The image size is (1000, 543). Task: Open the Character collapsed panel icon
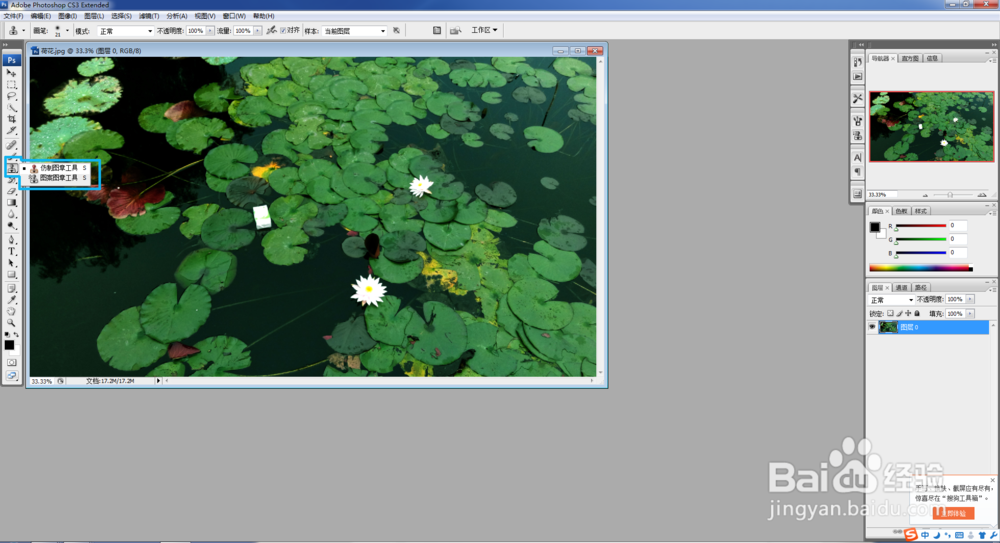858,158
